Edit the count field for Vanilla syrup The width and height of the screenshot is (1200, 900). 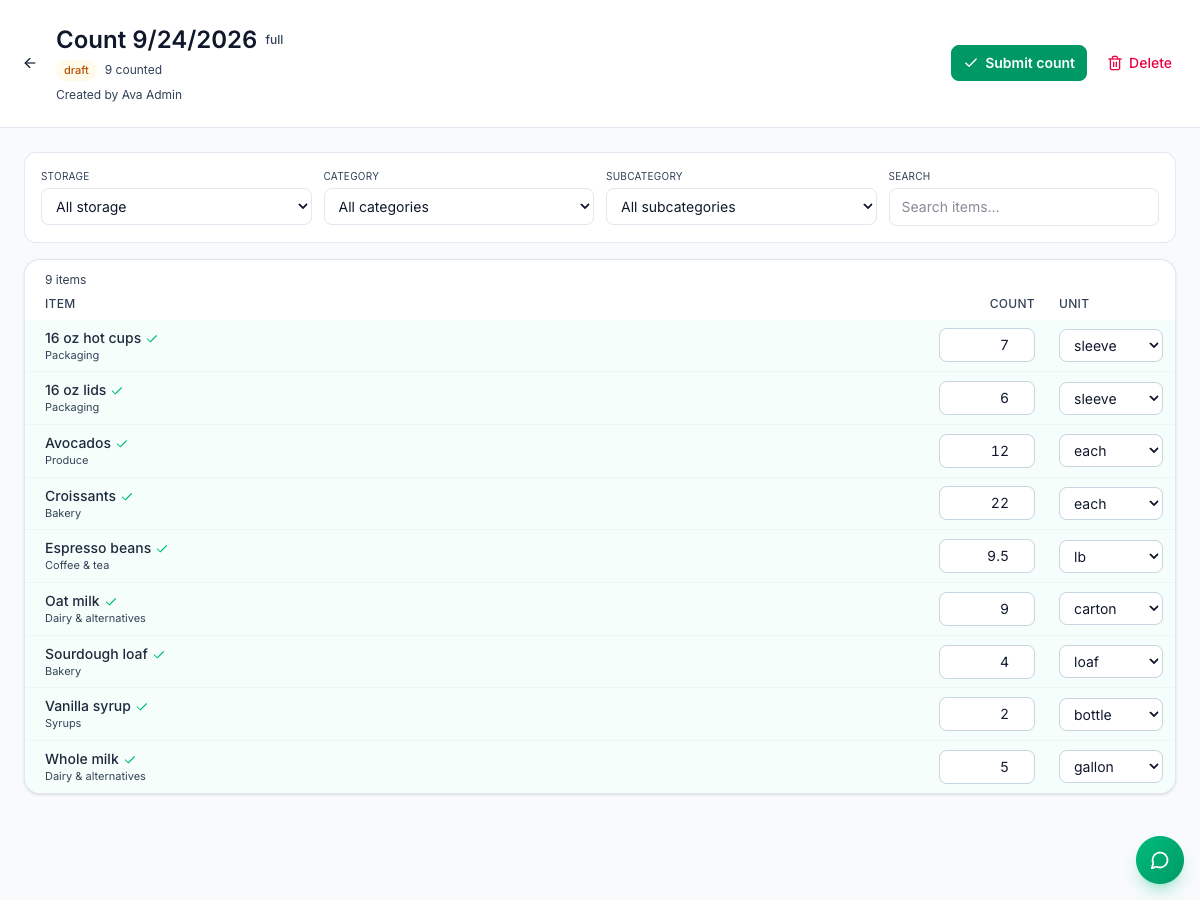[x=987, y=714]
